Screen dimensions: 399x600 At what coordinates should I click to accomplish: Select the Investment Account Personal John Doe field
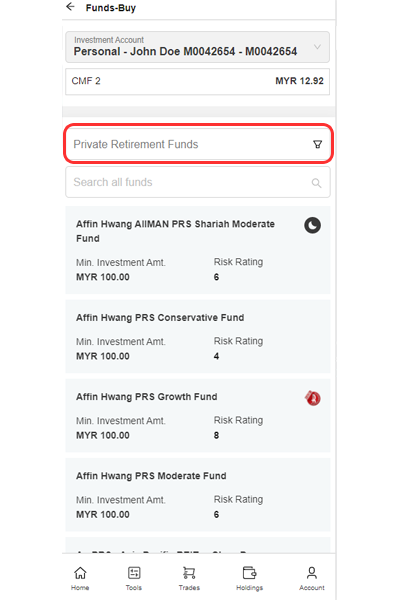tap(197, 47)
